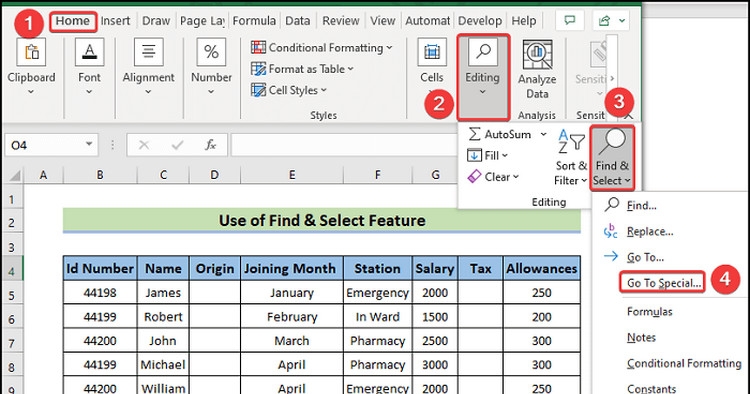Switch to the Help ribbon tab

tap(524, 21)
